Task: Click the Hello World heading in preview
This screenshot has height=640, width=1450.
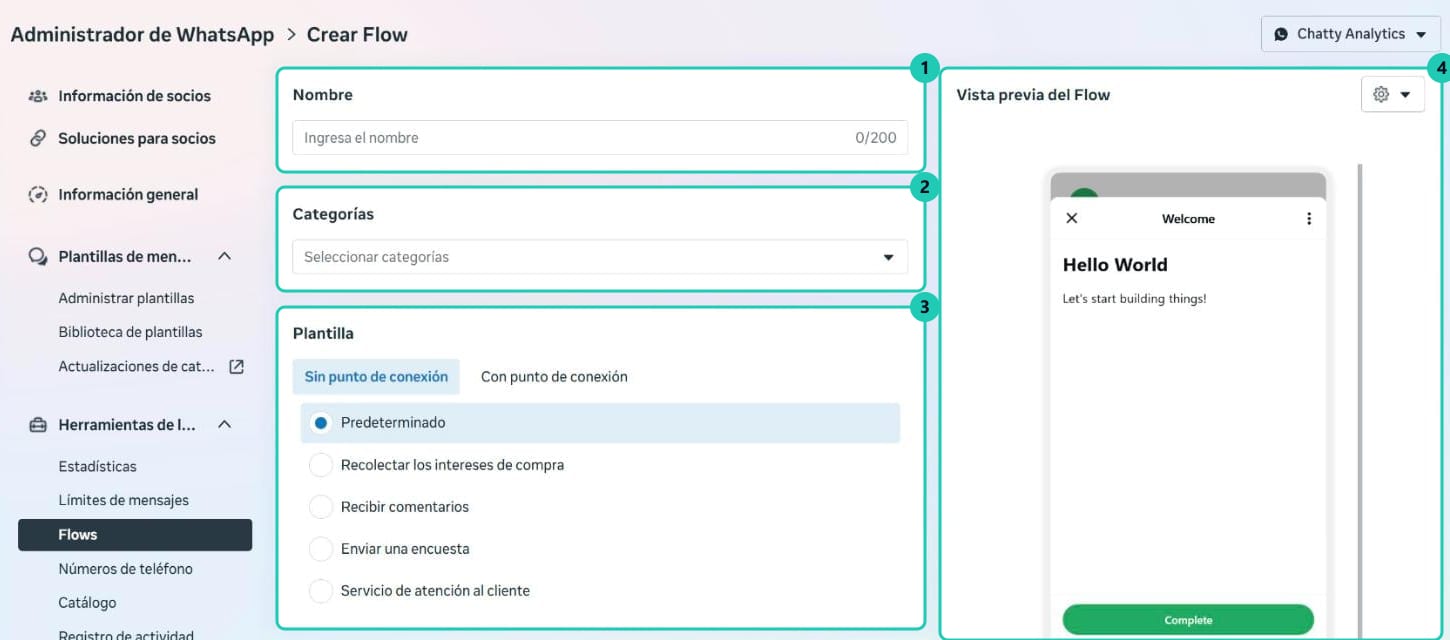Action: (1115, 265)
